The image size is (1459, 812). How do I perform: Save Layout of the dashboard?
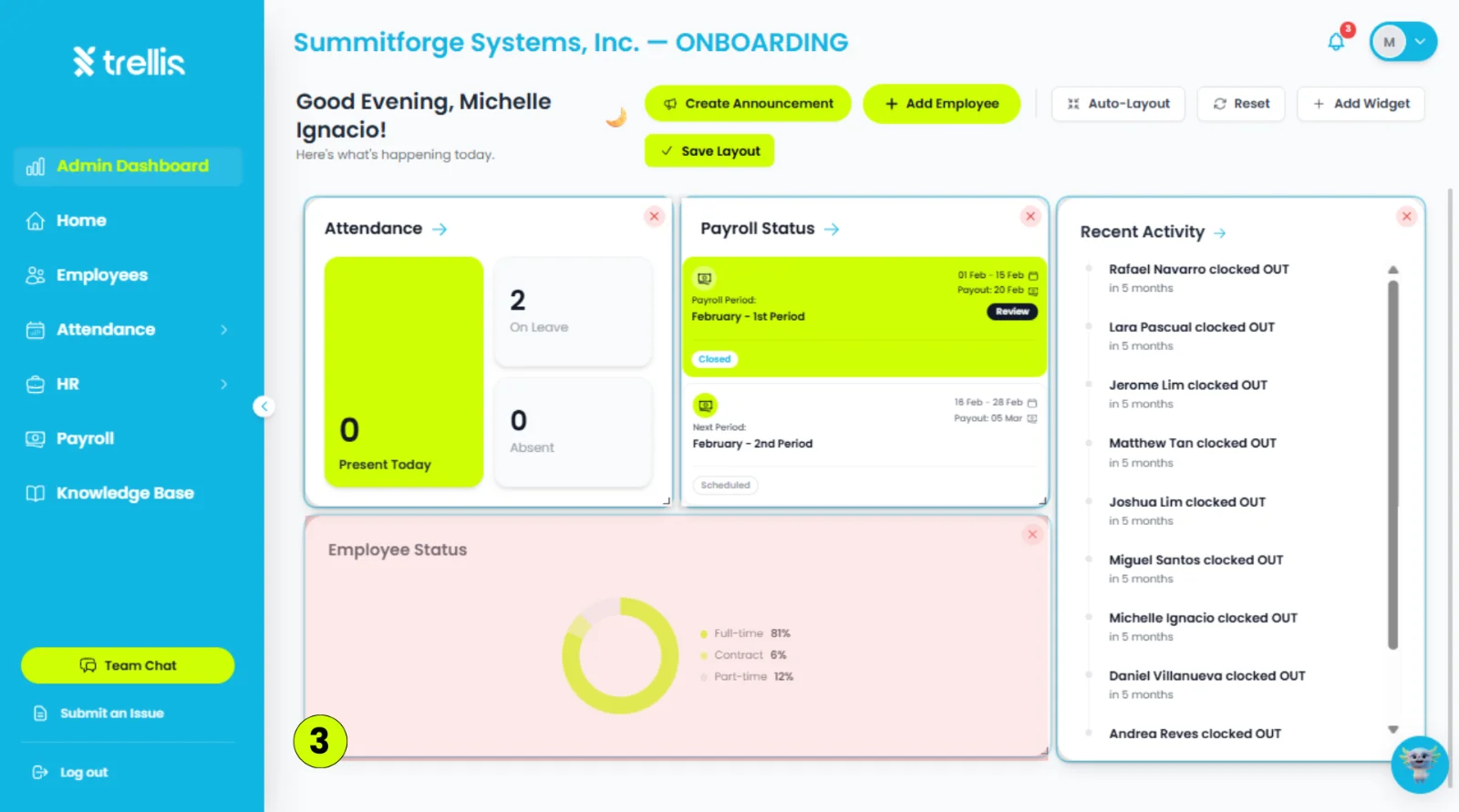click(x=709, y=151)
